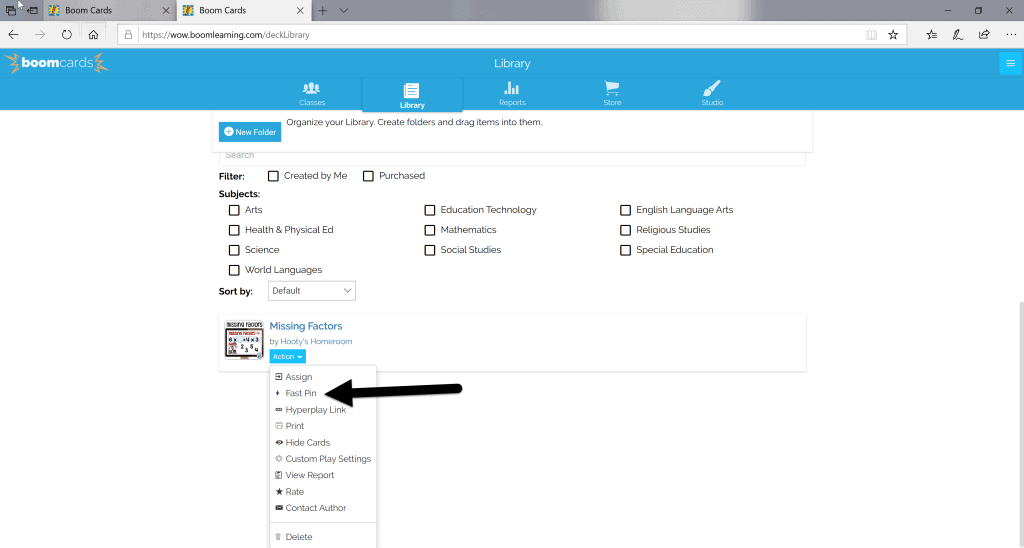Click the set tabs aside icon
The width and height of the screenshot is (1024, 548).
(x=32, y=10)
